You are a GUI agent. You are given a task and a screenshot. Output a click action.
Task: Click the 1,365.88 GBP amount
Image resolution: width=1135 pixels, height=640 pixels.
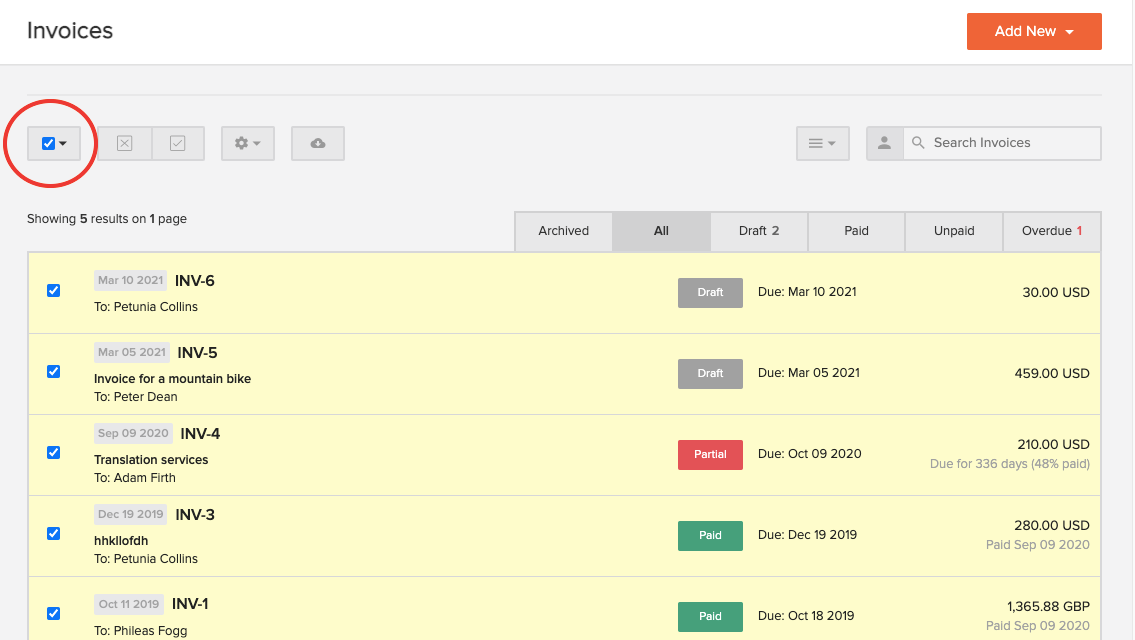click(x=1048, y=607)
